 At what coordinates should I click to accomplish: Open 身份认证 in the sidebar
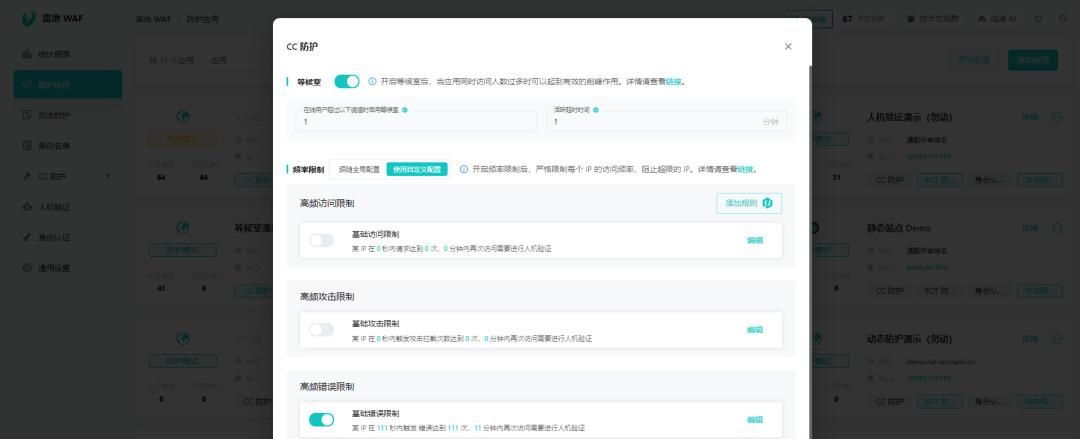[x=68, y=237]
